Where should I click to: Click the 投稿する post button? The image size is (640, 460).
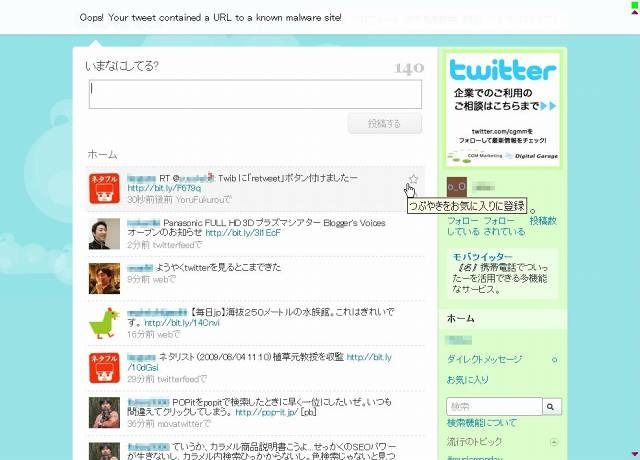click(x=384, y=123)
